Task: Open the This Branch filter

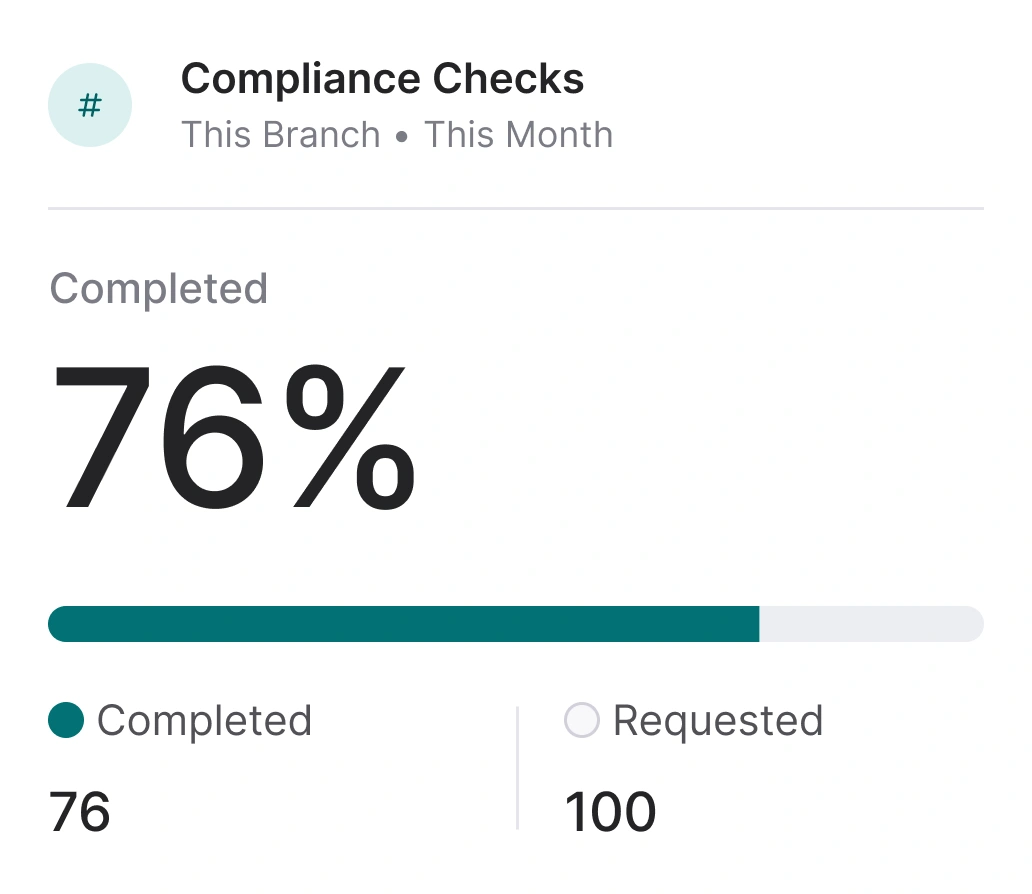Action: point(281,136)
